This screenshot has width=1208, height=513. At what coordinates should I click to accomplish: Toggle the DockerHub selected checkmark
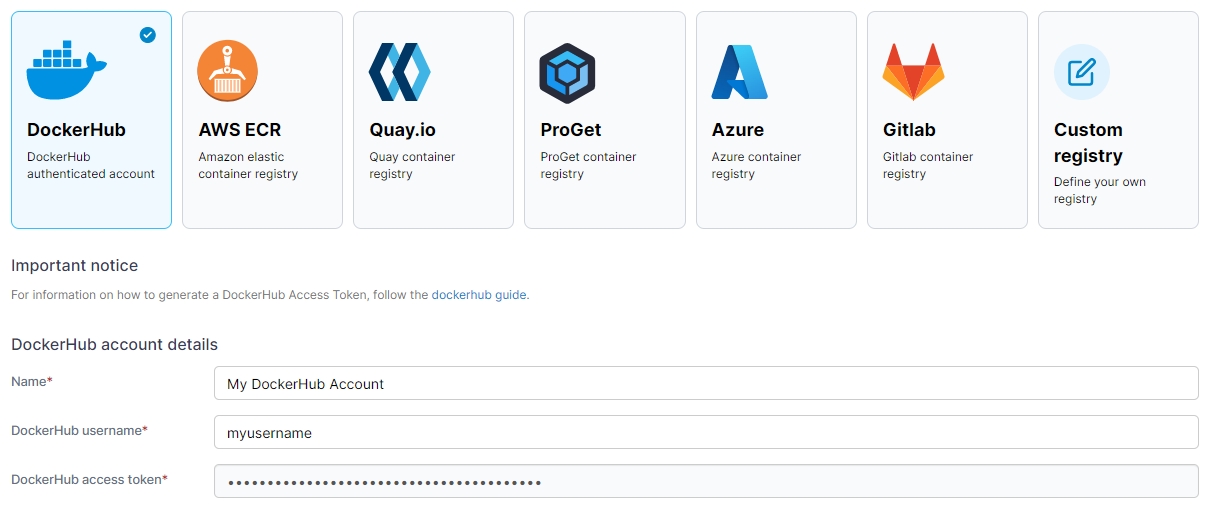(x=148, y=35)
